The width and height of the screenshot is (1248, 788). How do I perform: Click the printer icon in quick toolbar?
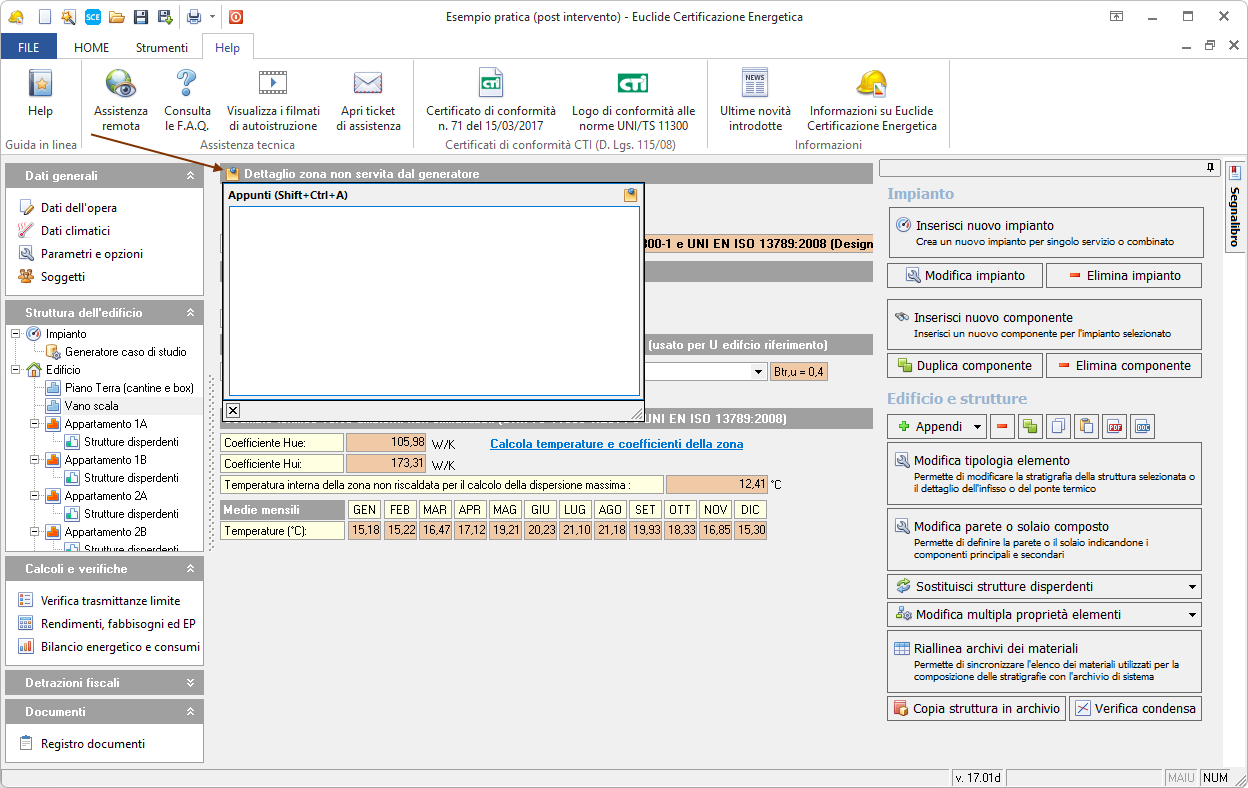coord(194,17)
